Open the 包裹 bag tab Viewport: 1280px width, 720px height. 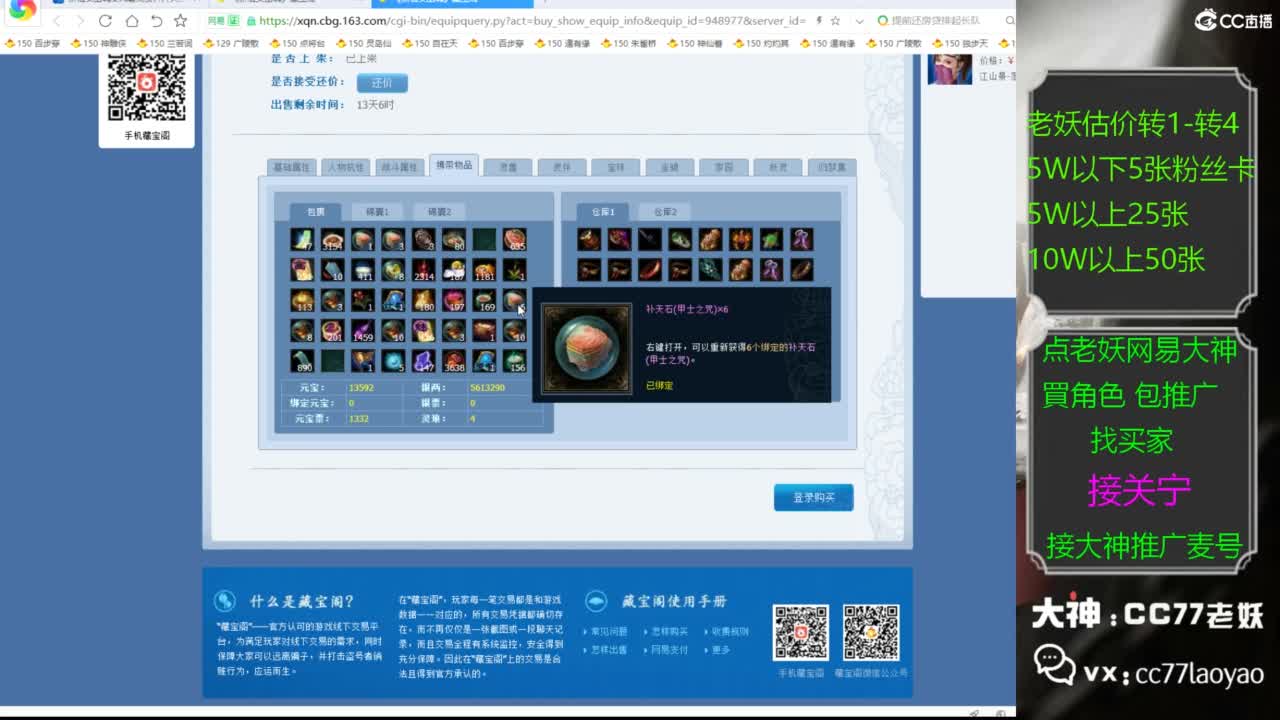tap(316, 212)
